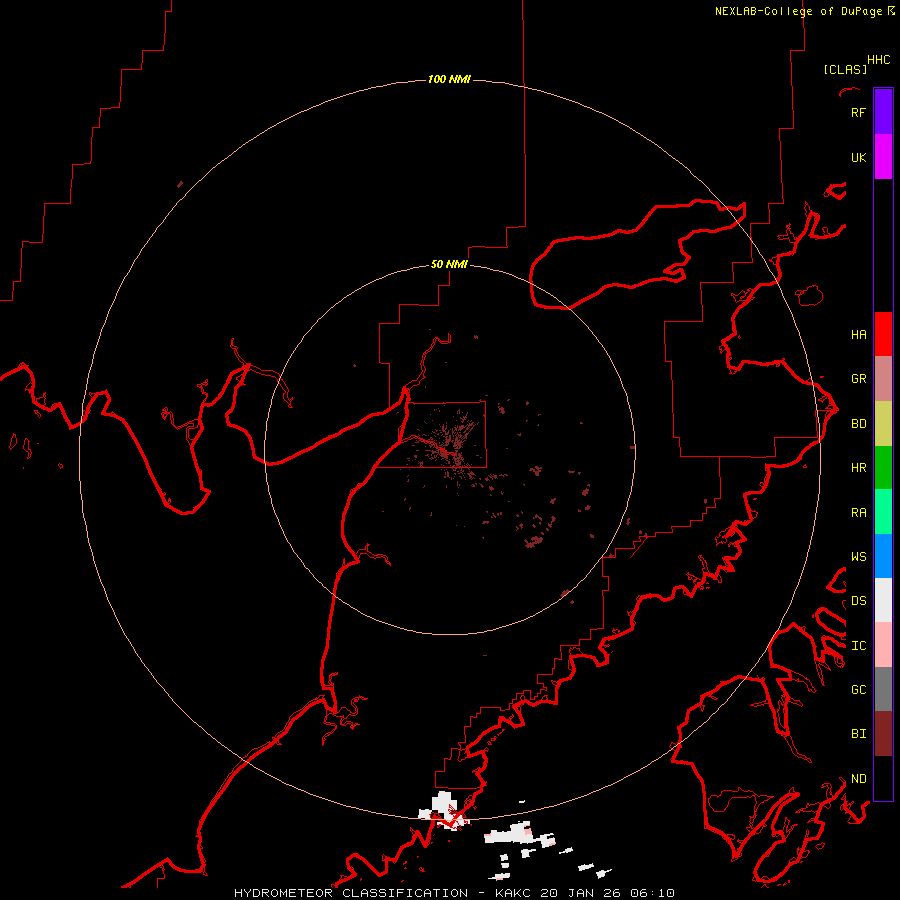The width and height of the screenshot is (900, 900).
Task: Click the 'HHC' product label
Action: pyautogui.click(x=879, y=60)
